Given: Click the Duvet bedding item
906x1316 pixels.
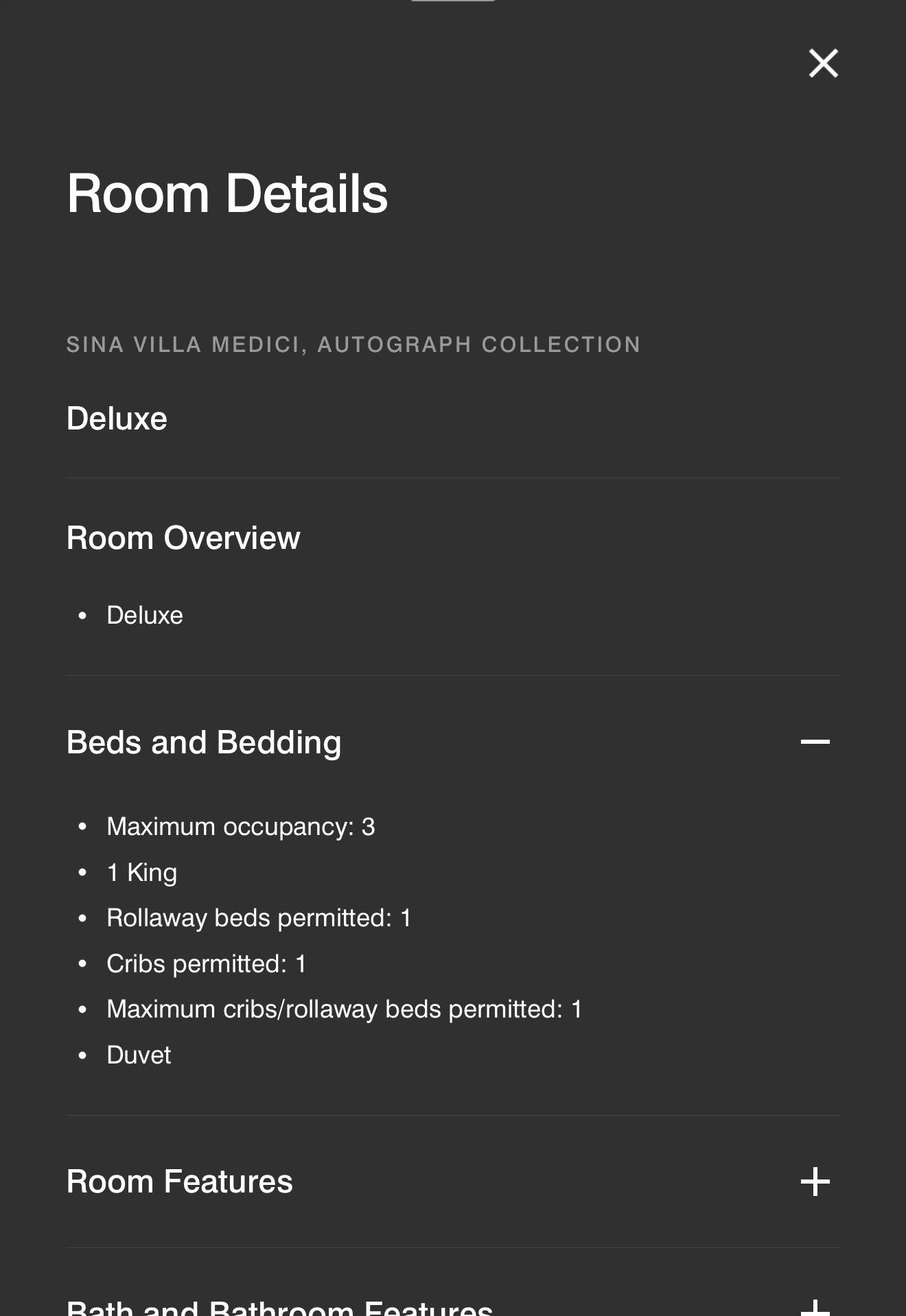Looking at the screenshot, I should click(139, 1055).
